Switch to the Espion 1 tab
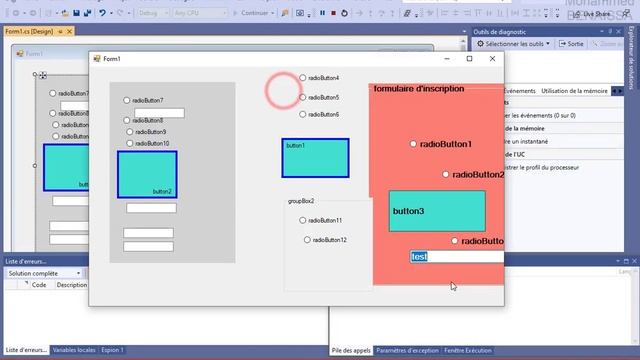The height and width of the screenshot is (360, 640). 112,350
